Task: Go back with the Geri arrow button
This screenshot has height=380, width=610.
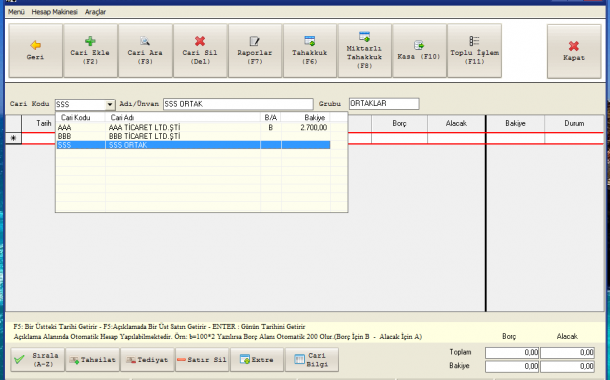Action: (x=35, y=51)
